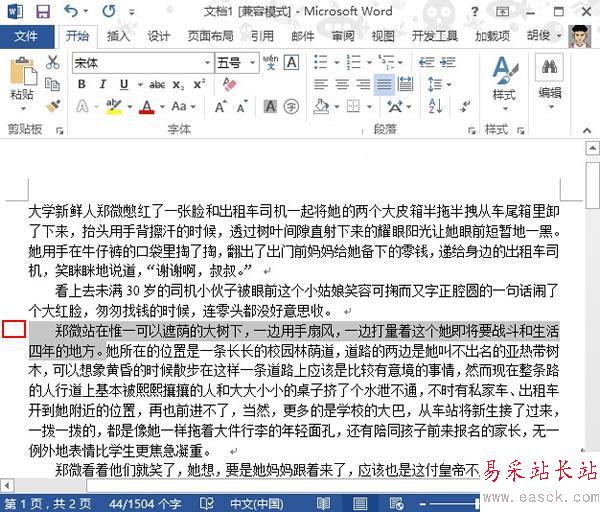
Task: Align text left
Action: (321, 84)
